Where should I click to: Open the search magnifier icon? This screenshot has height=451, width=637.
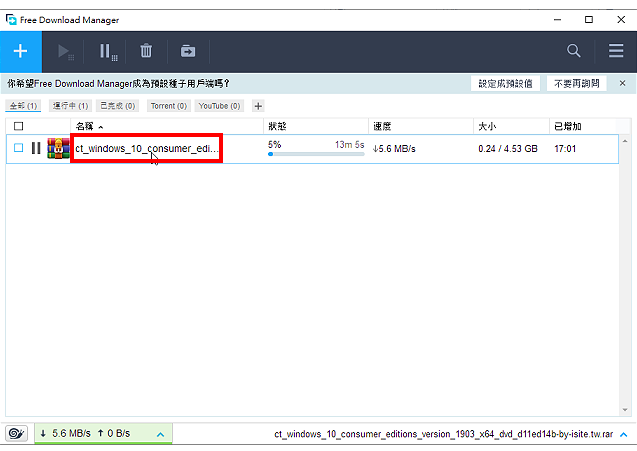click(574, 51)
